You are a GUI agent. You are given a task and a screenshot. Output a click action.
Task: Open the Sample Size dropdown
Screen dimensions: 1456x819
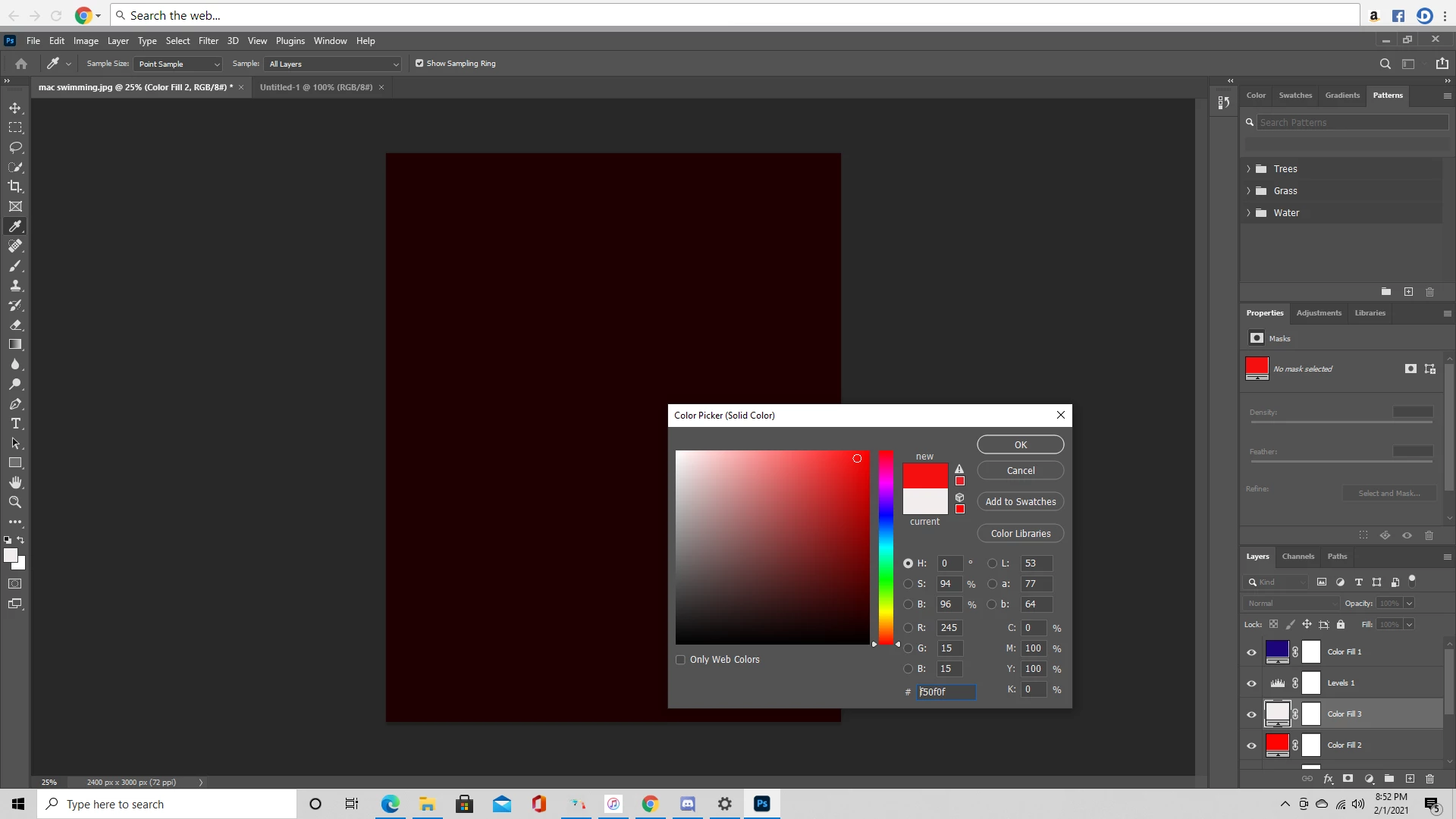click(178, 64)
